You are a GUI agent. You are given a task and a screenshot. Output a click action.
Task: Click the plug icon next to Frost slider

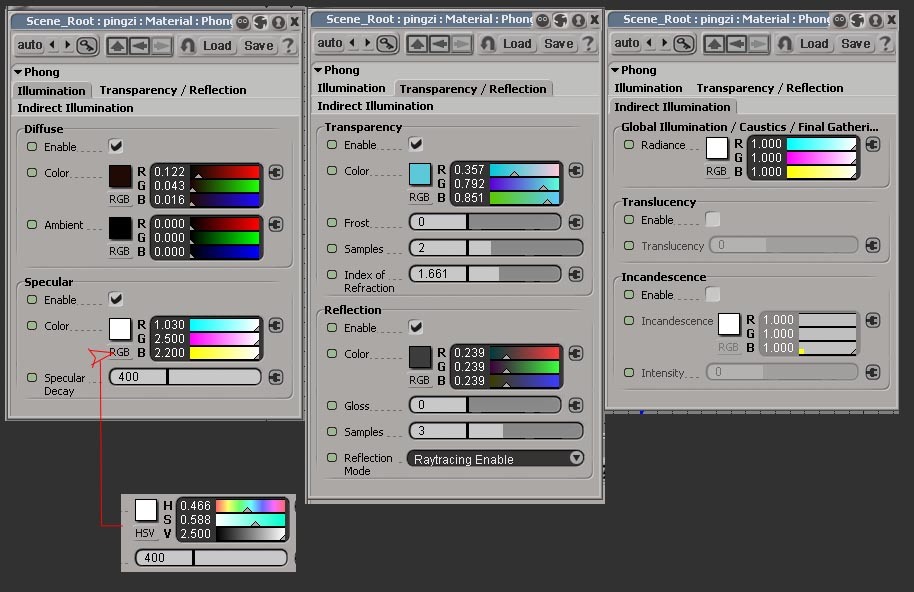(x=576, y=222)
